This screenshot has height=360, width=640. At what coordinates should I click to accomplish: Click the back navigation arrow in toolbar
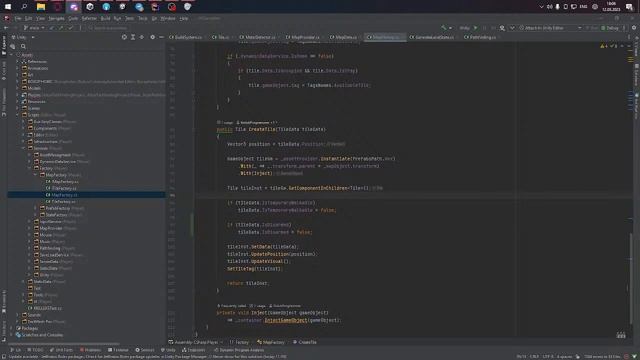point(6,28)
